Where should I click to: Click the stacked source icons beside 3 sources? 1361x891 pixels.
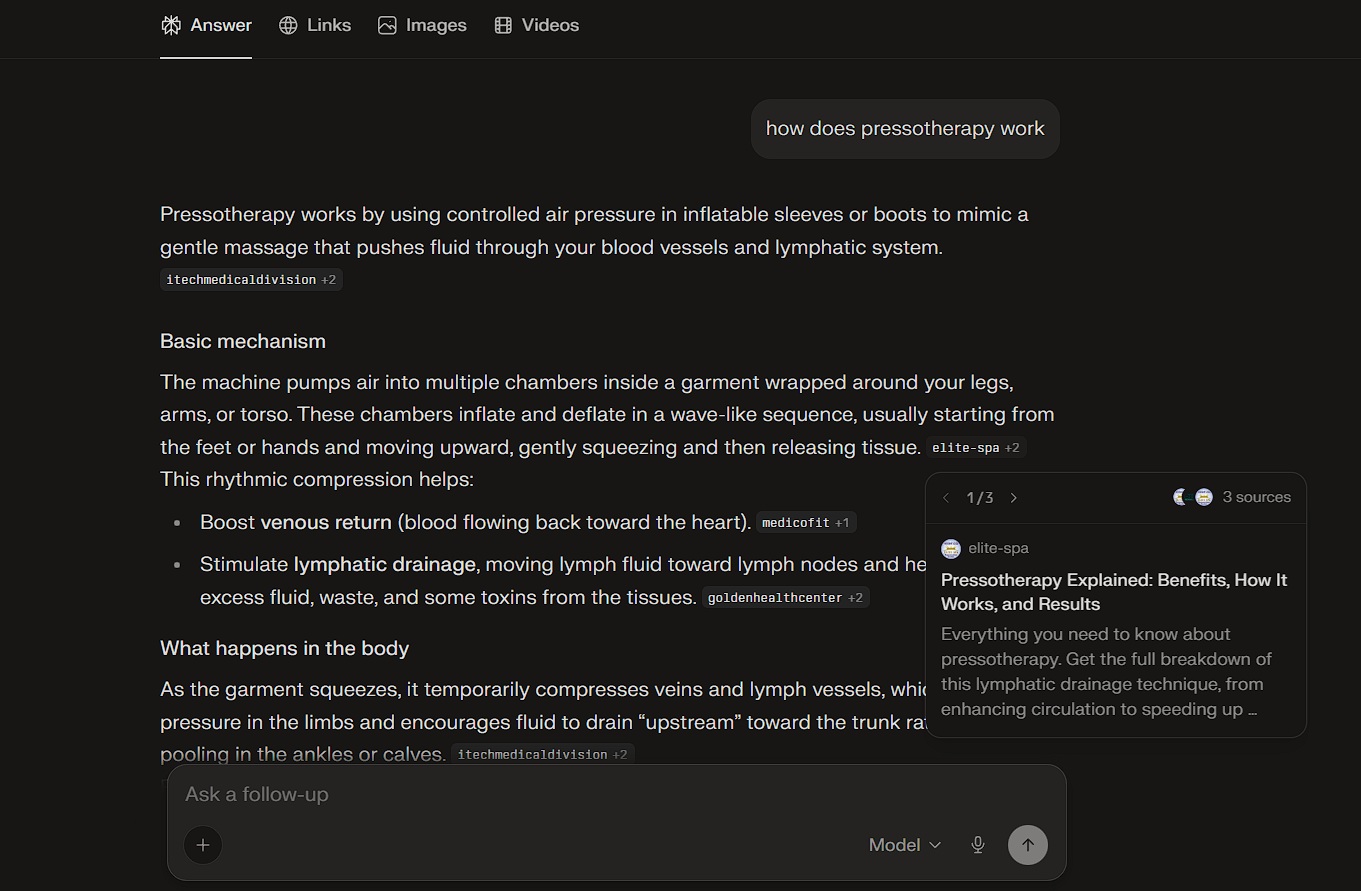[x=1192, y=497]
